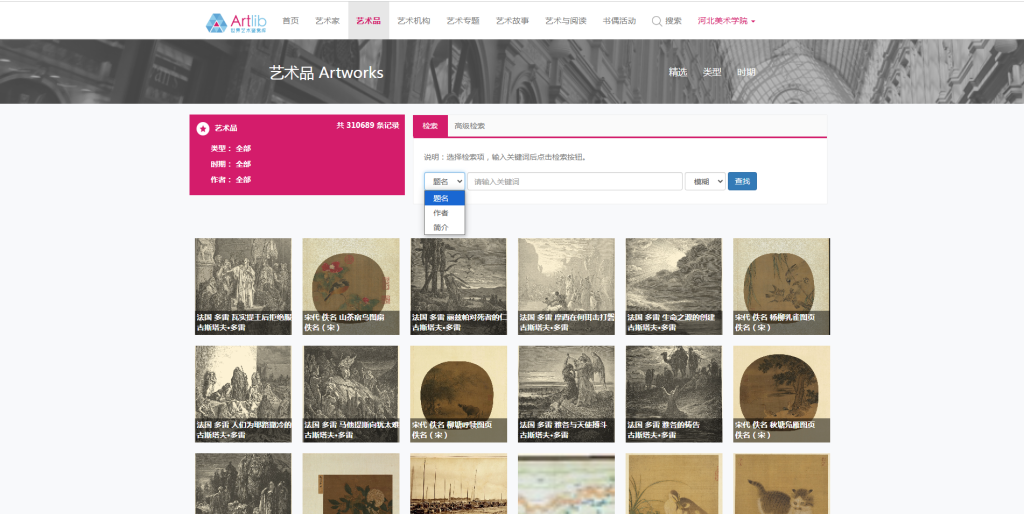Open the bird in grass painting thumbnail
1024x514 pixels.
(674, 483)
